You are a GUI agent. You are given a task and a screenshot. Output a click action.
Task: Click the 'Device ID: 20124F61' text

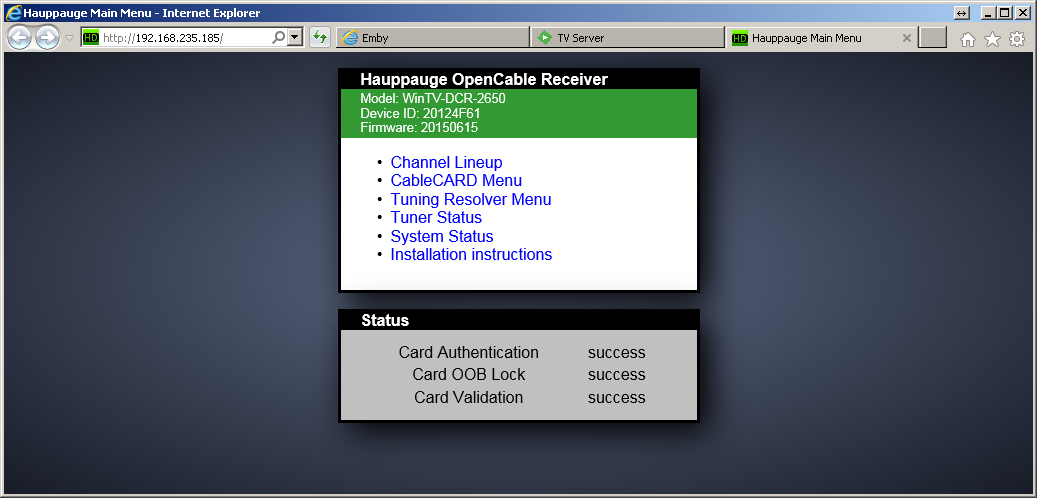point(421,113)
